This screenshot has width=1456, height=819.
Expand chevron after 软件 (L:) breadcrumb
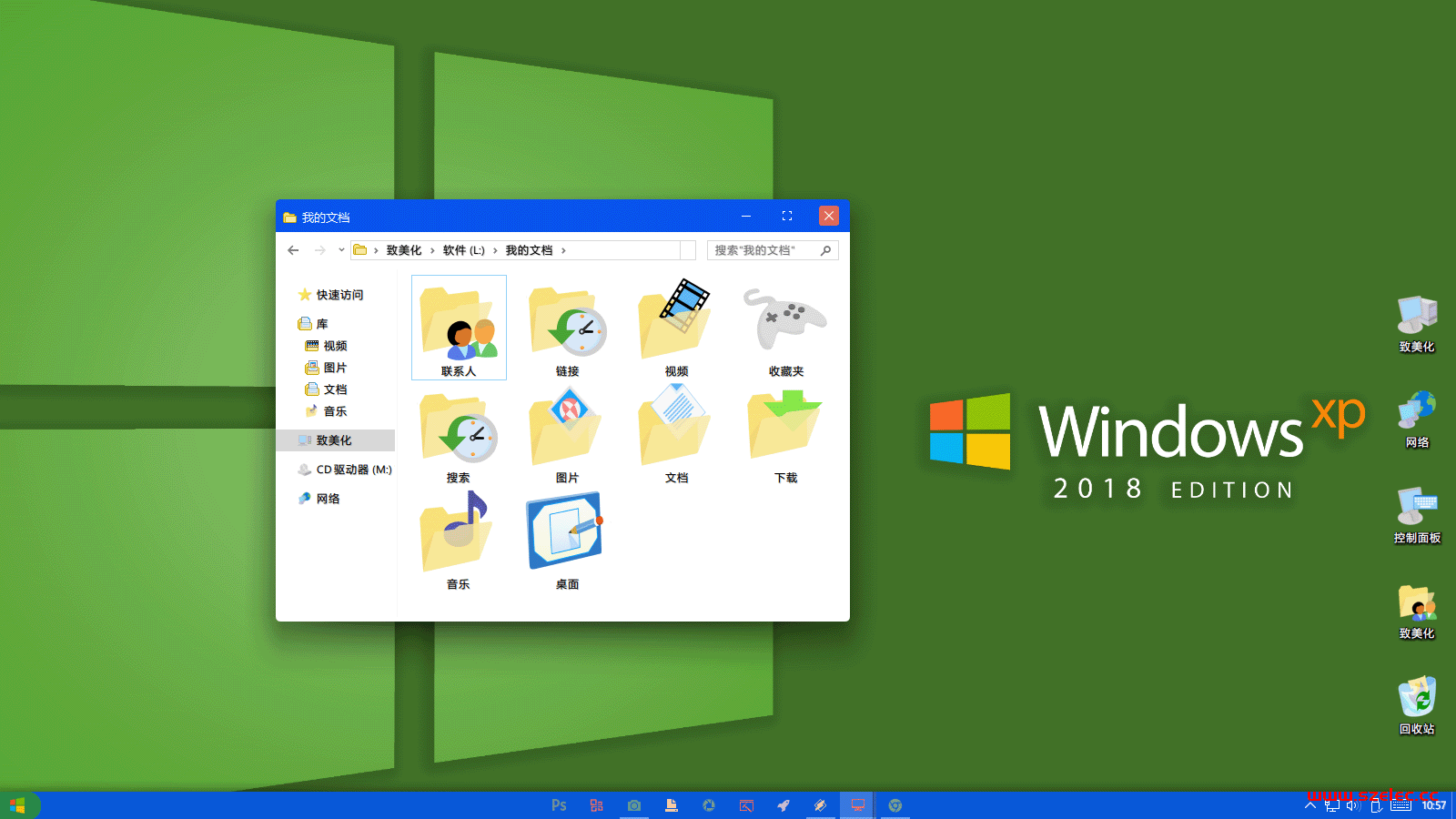(495, 250)
